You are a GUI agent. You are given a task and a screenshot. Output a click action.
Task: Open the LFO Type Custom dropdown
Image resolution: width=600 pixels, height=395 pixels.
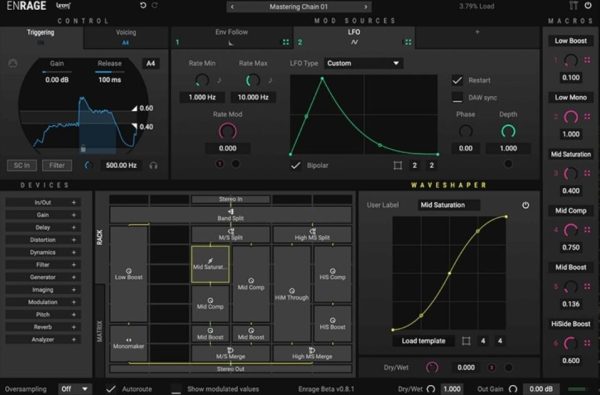coord(364,63)
